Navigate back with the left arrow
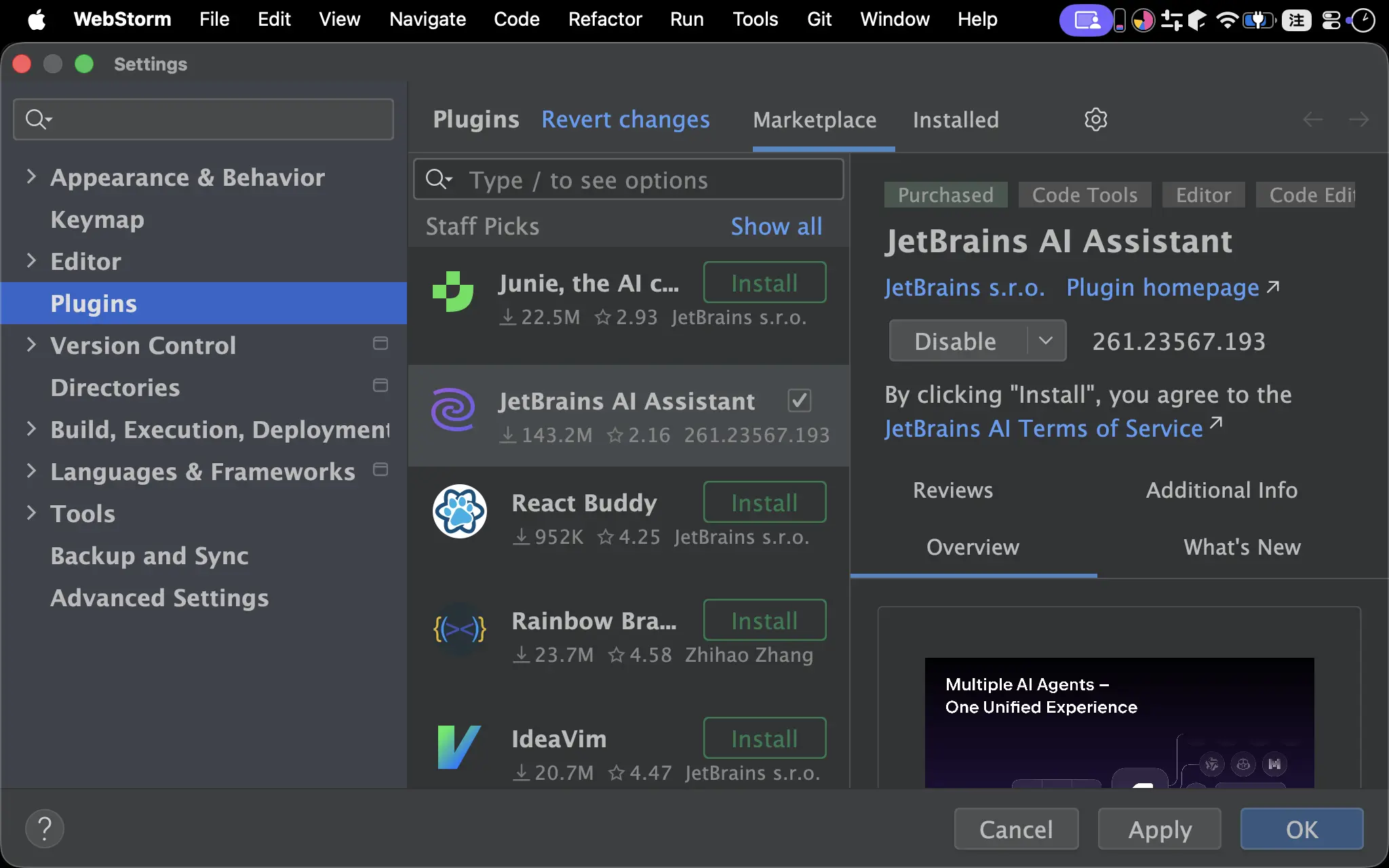 (x=1313, y=120)
